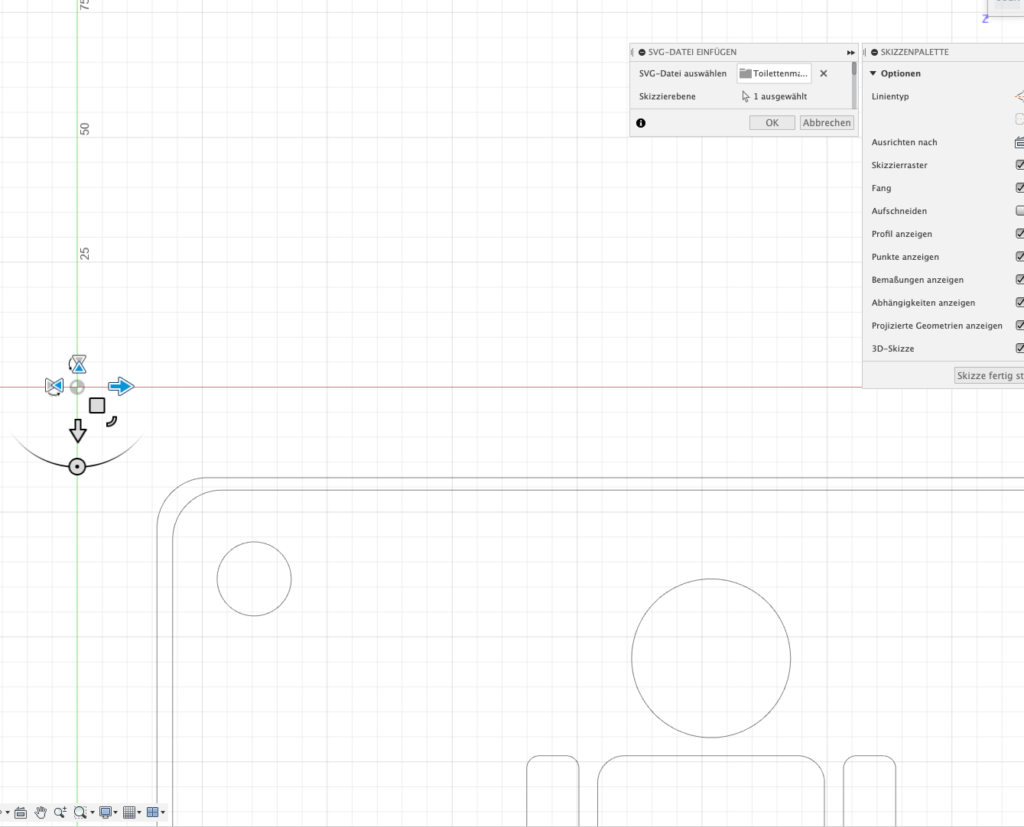Open the viewports layout dropdown
1024x827 pixels.
[x=155, y=812]
